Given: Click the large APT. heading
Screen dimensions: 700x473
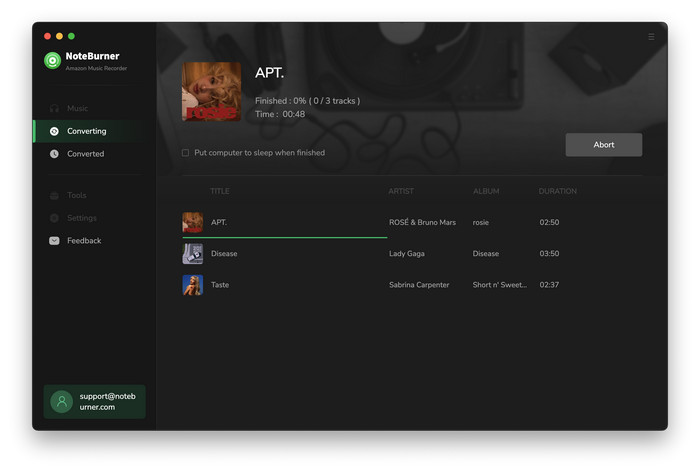Looking at the screenshot, I should click(x=269, y=73).
